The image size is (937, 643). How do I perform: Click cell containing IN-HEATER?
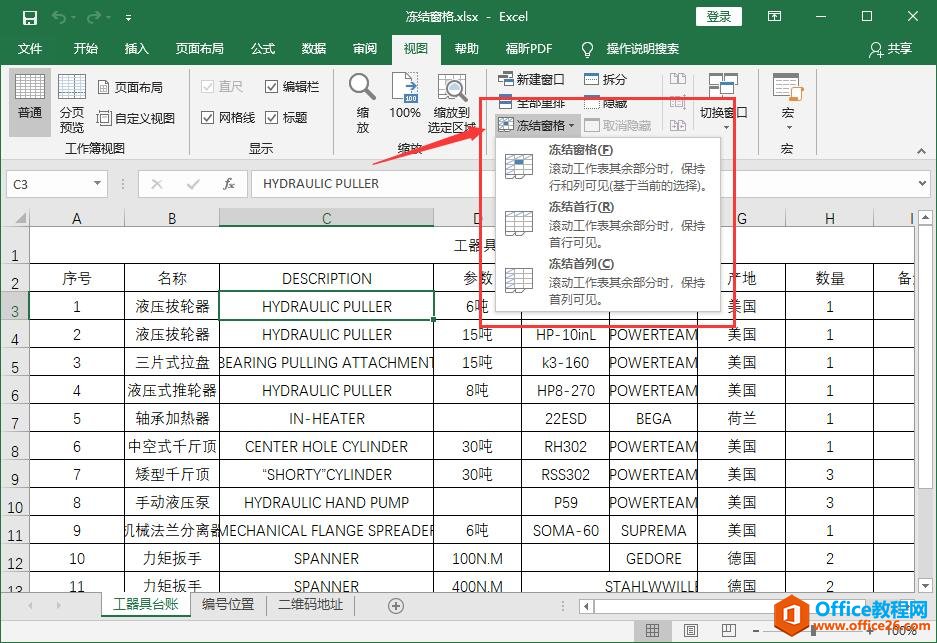point(326,418)
